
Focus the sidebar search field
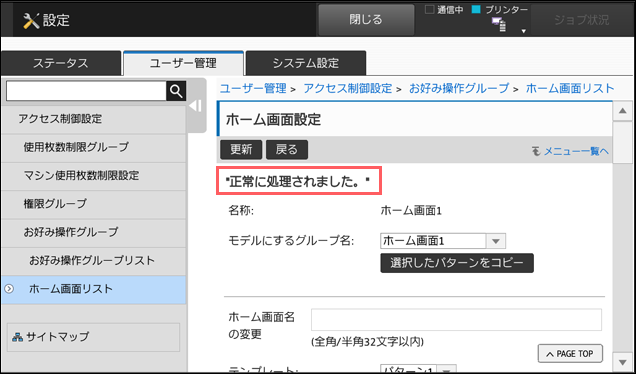click(86, 91)
